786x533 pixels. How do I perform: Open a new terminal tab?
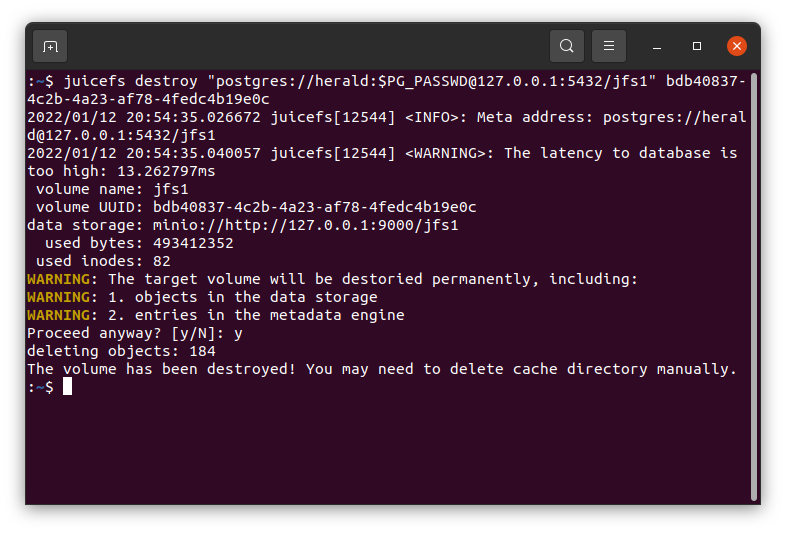coord(50,46)
